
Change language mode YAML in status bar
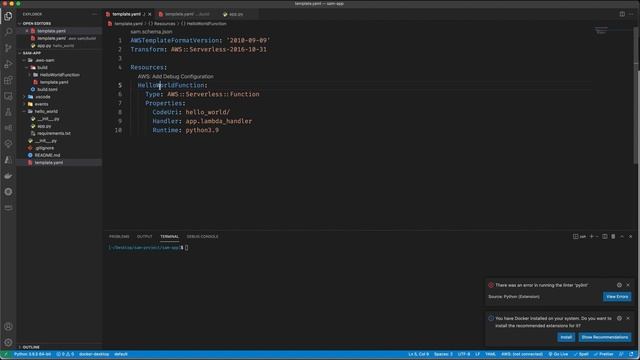[x=490, y=354]
